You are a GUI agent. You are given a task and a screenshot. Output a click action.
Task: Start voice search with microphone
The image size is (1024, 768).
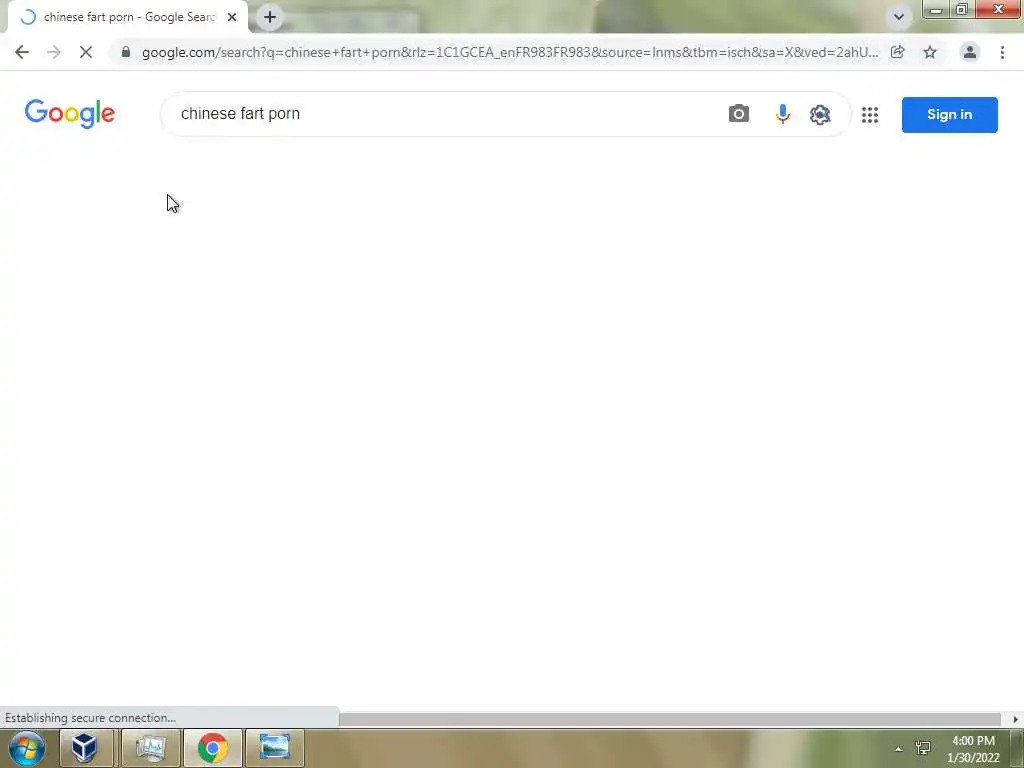pyautogui.click(x=782, y=114)
